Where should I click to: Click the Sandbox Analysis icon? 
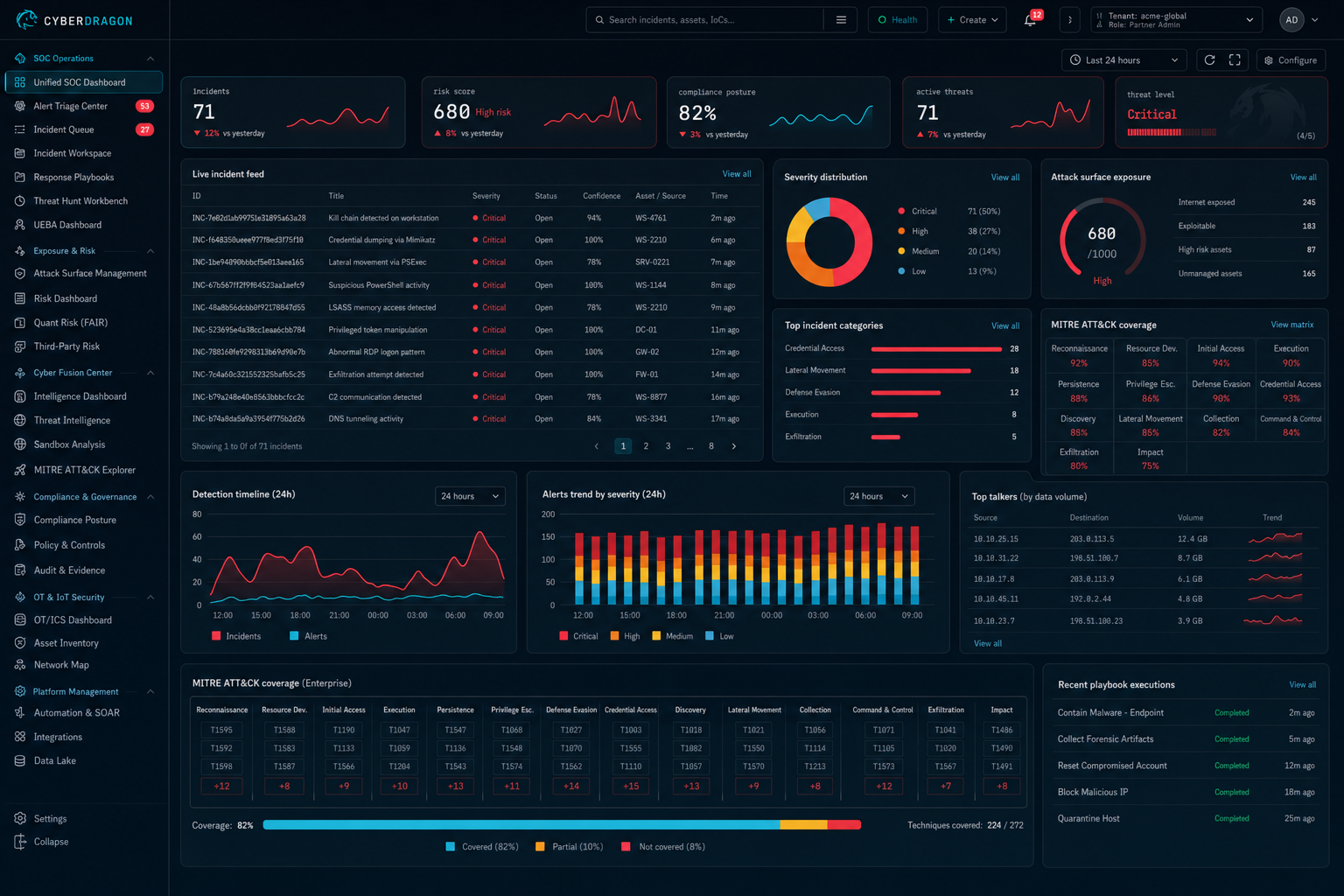20,444
